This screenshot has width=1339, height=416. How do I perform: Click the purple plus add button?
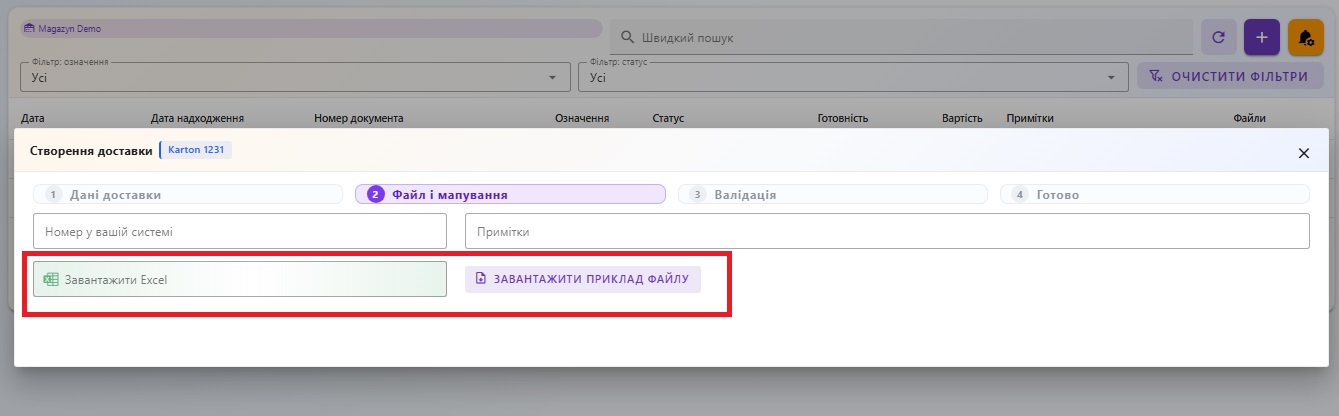1261,37
